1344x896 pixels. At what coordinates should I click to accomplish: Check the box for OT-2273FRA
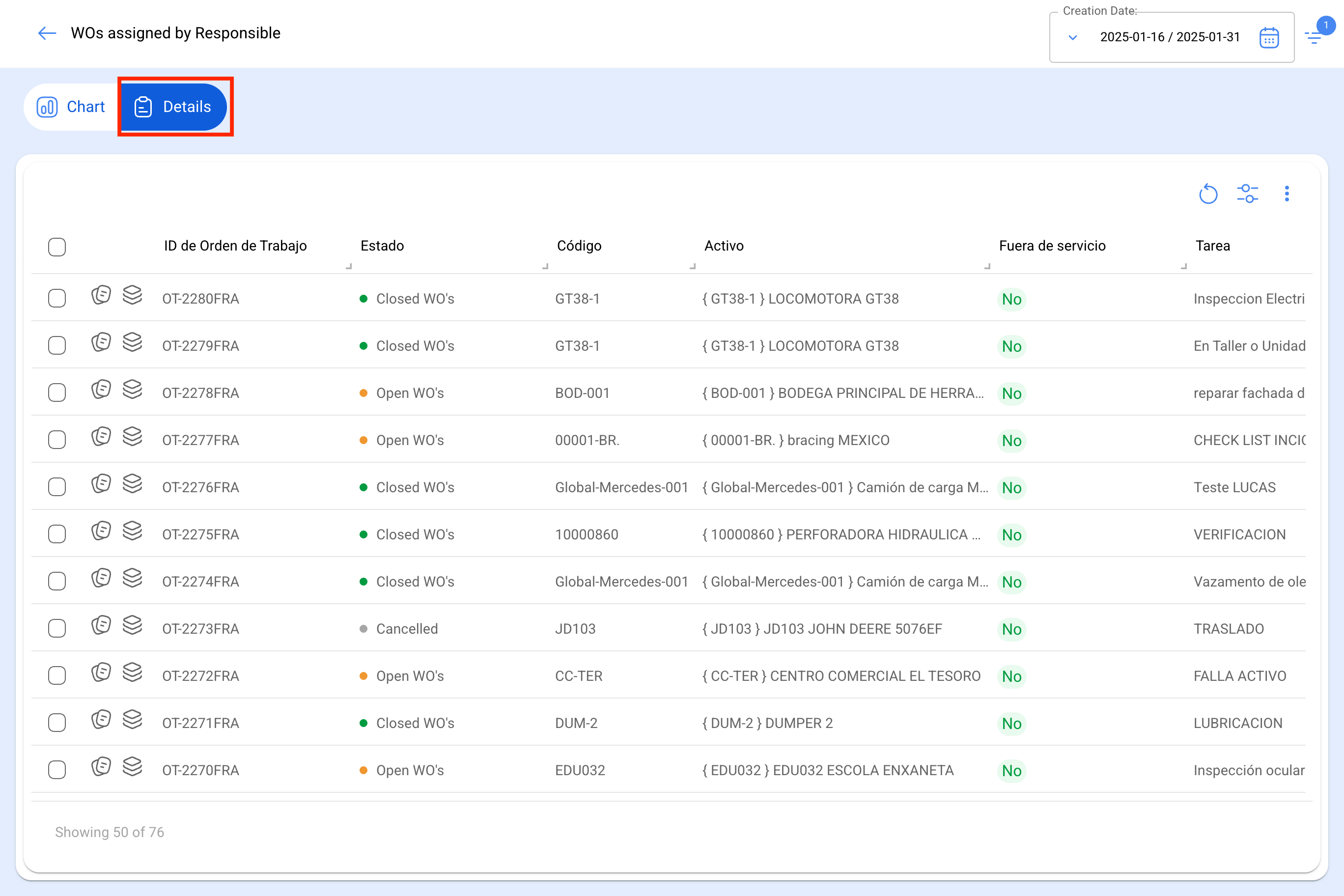pyautogui.click(x=57, y=628)
